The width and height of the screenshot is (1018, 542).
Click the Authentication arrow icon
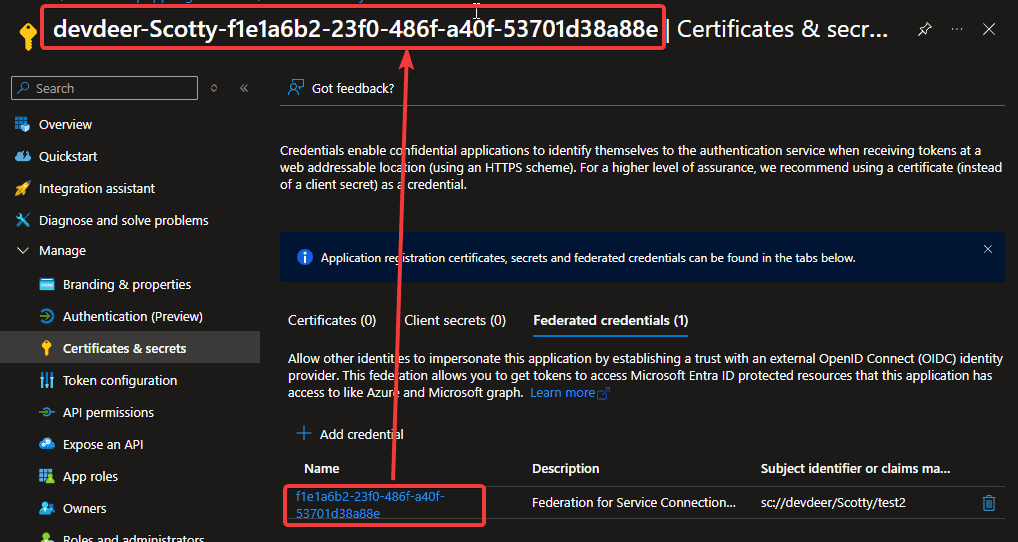click(47, 316)
